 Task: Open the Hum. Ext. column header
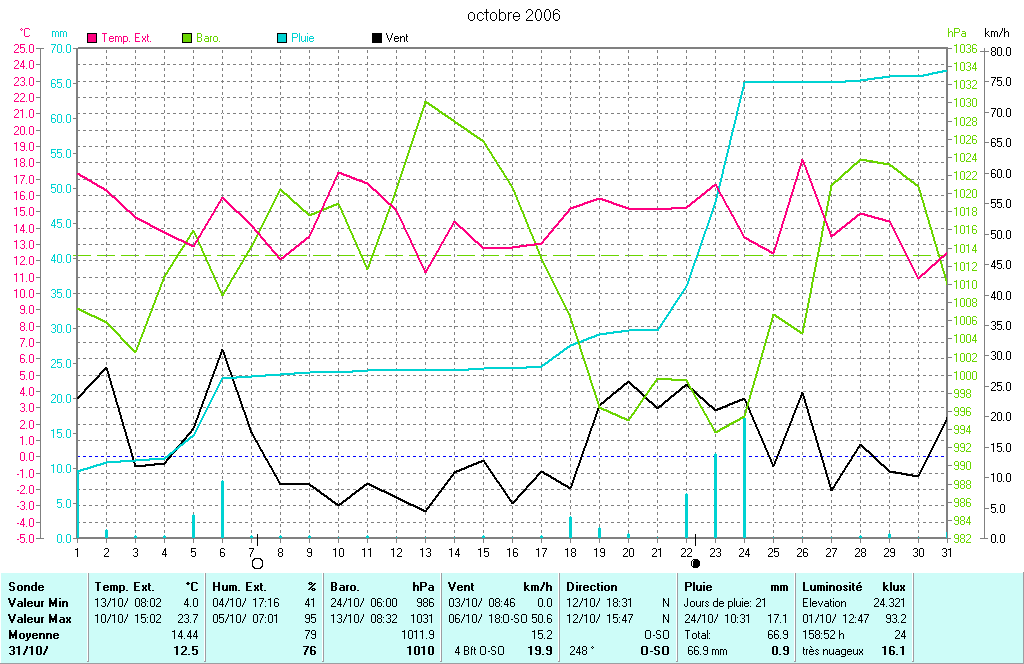pos(239,587)
